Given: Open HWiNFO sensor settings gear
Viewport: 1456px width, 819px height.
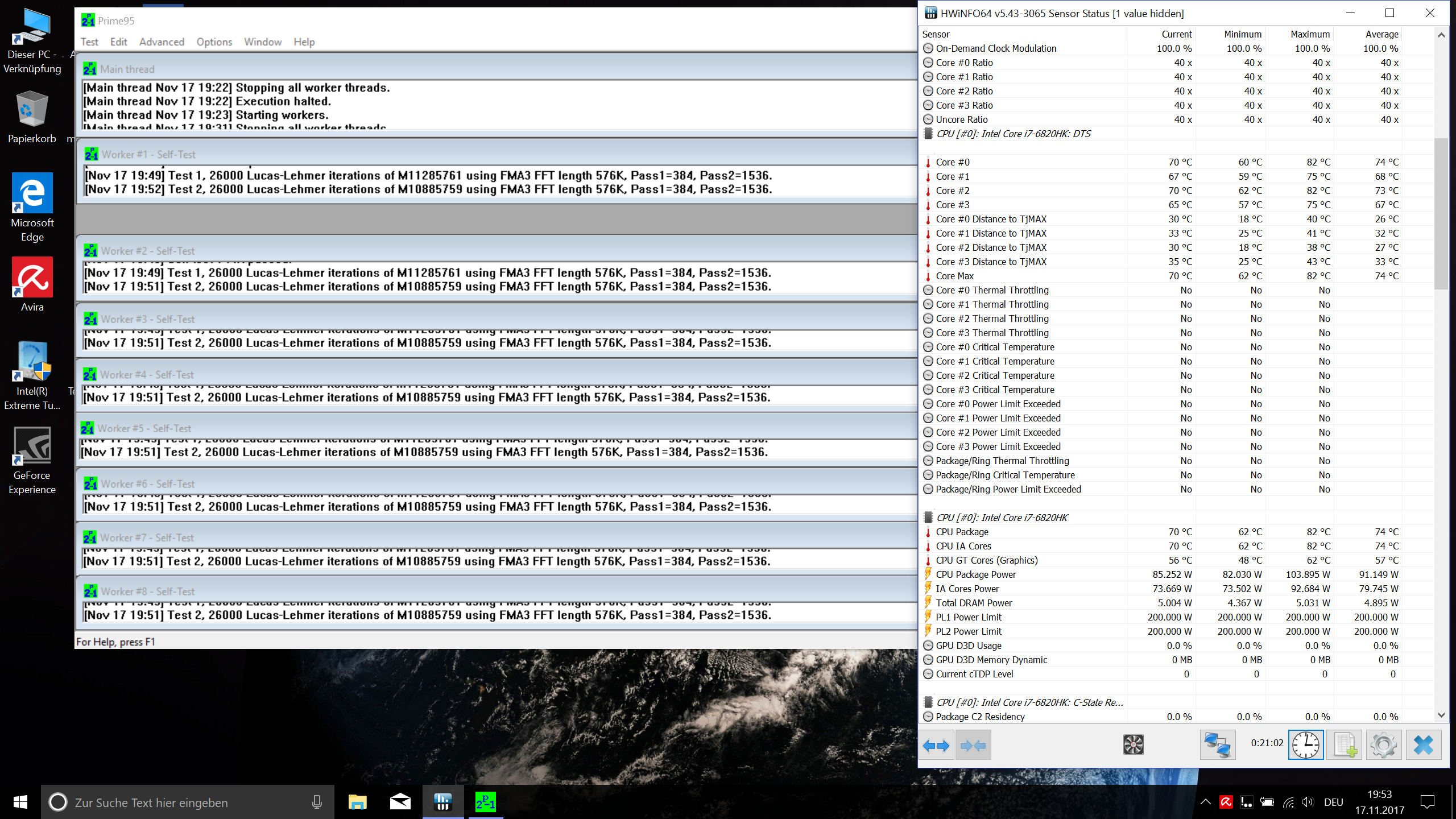Looking at the screenshot, I should tap(1383, 744).
